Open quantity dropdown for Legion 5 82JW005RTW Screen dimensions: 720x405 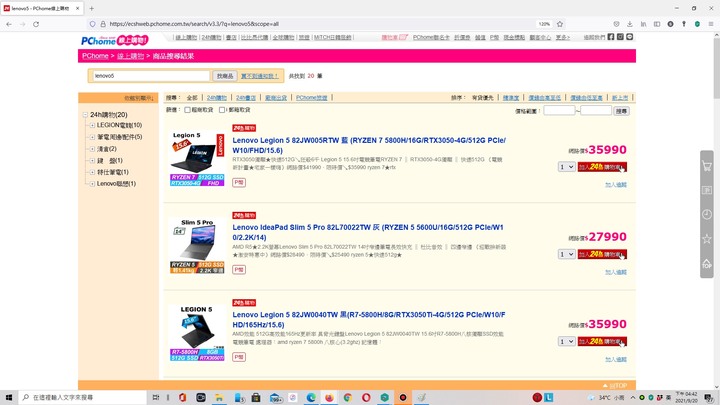coord(567,167)
